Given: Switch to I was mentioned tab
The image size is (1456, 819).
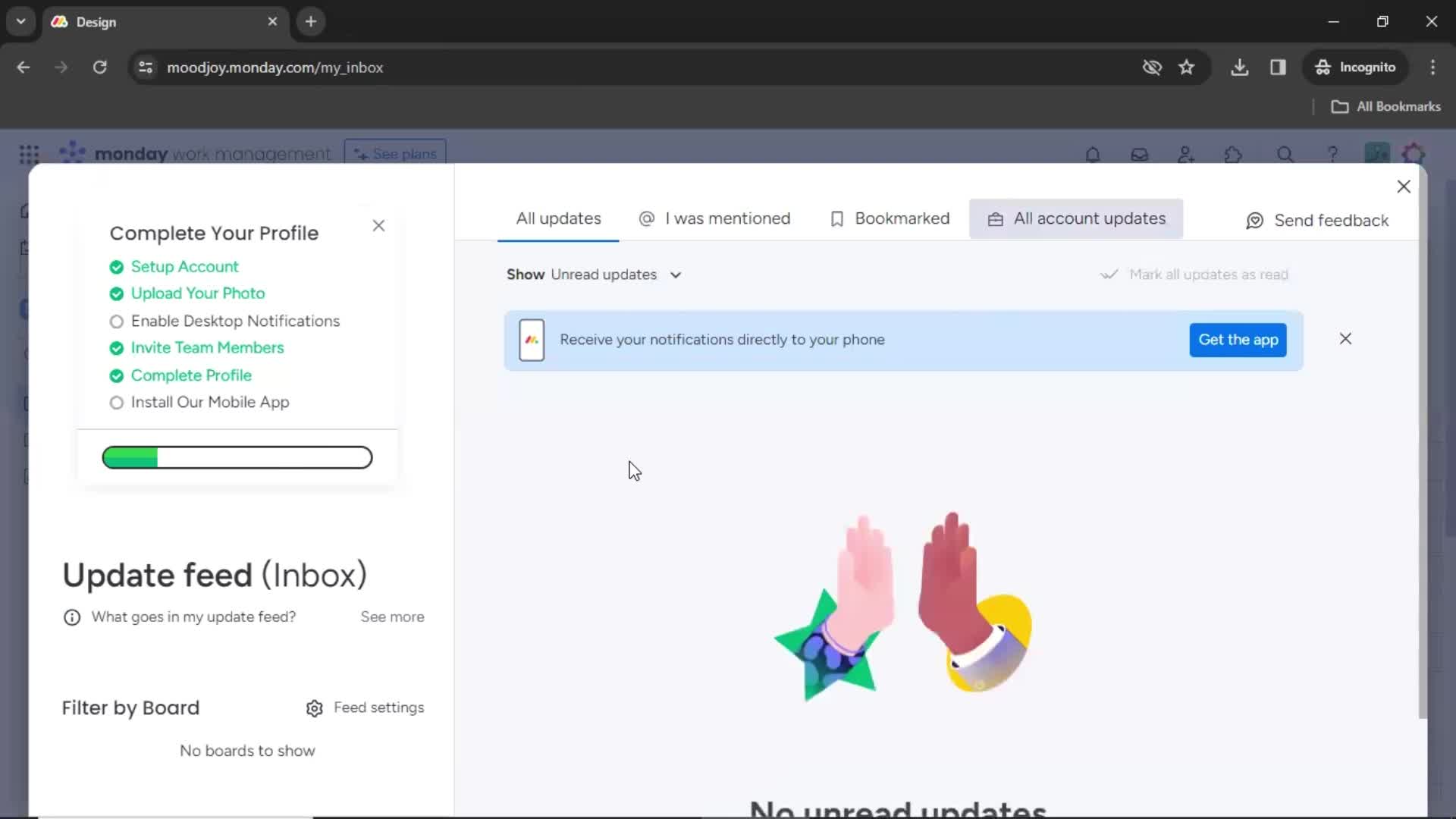Looking at the screenshot, I should (714, 218).
